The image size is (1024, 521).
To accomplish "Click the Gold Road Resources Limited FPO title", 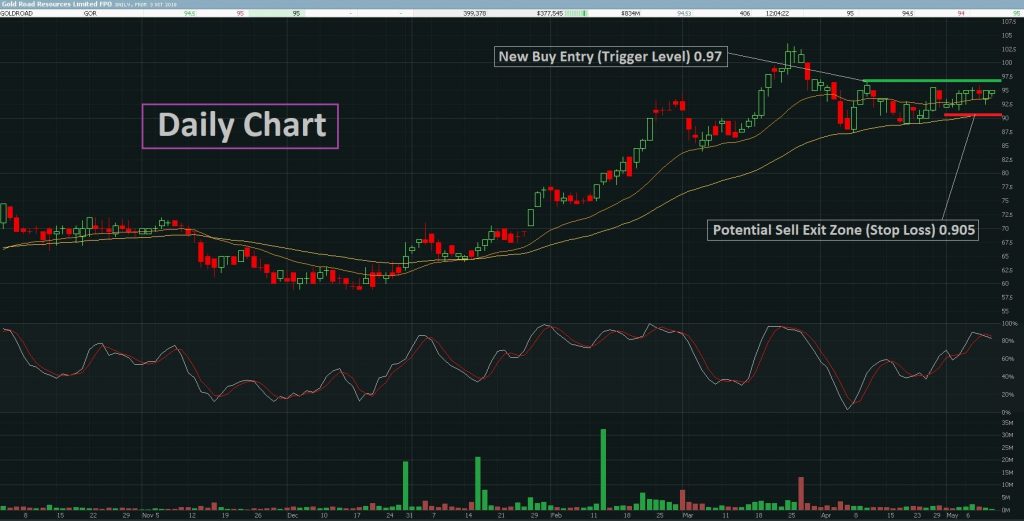I will click(x=56, y=4).
